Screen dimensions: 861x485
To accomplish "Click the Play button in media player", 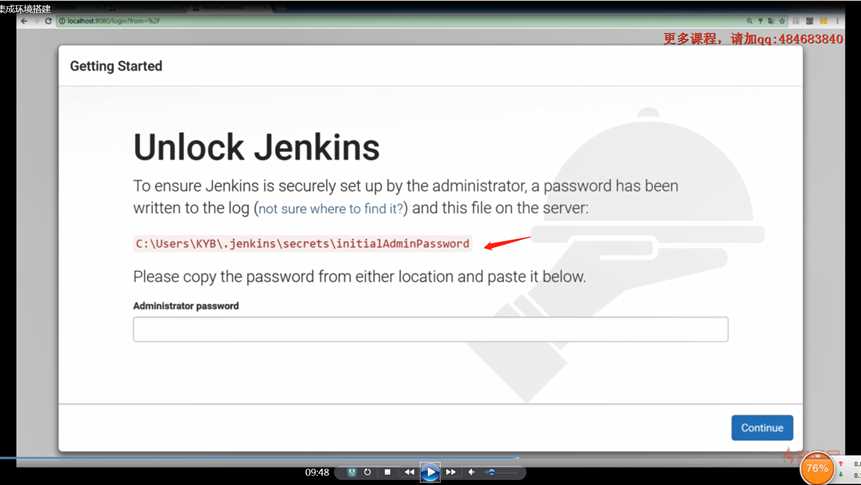I will click(430, 472).
